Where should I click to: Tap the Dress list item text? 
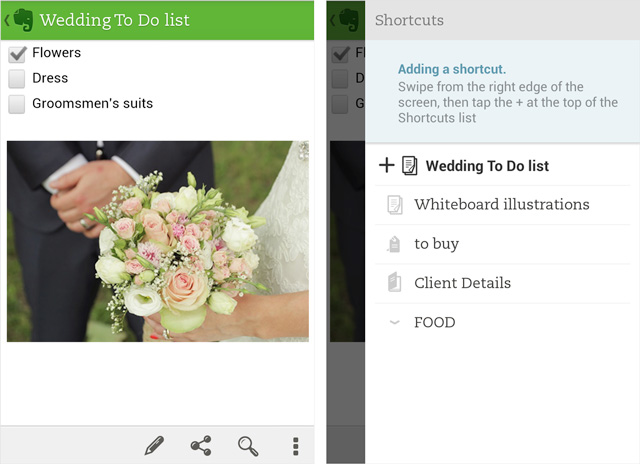[x=50, y=78]
